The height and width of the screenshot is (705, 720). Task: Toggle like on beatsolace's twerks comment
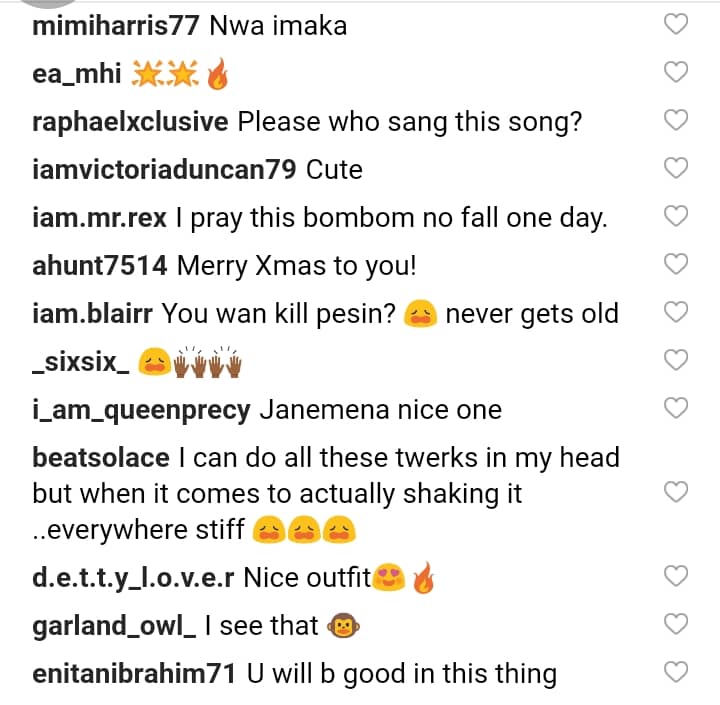pos(677,492)
